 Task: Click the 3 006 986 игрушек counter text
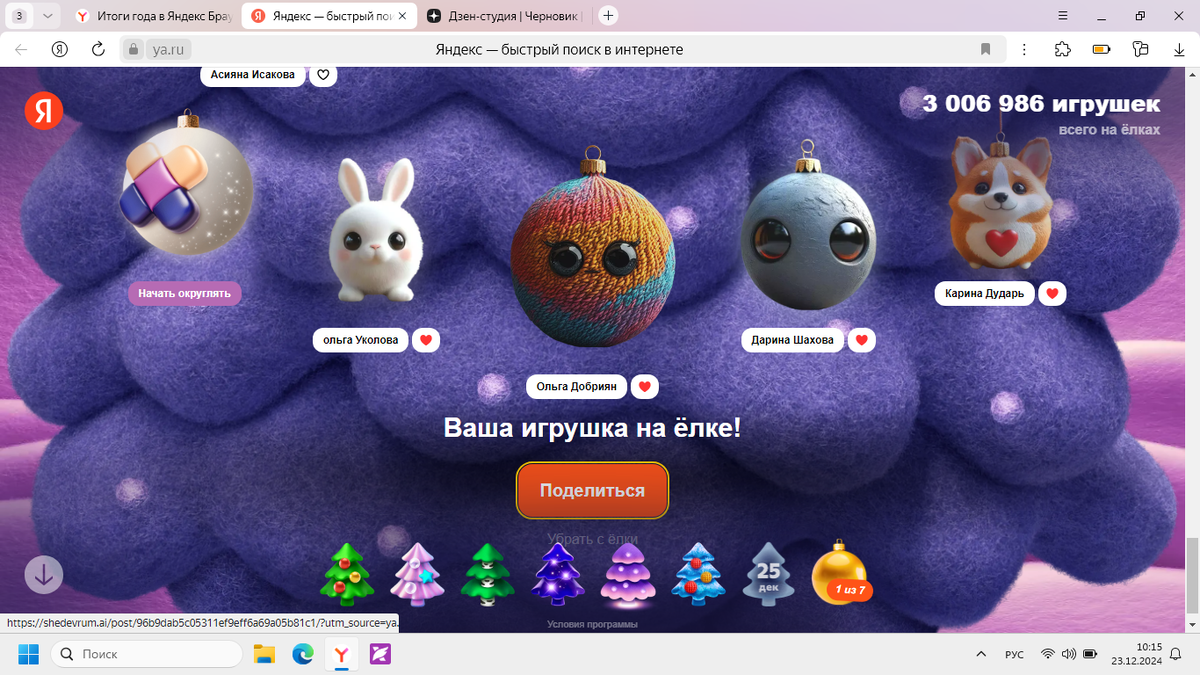pos(1041,104)
